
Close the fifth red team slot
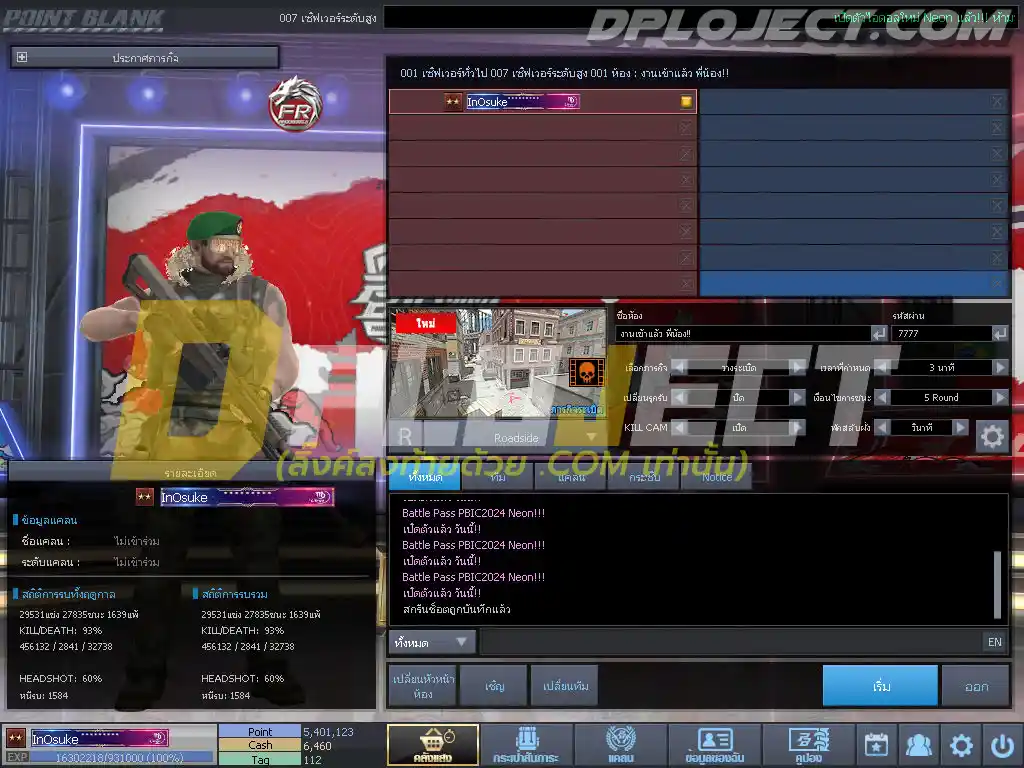pos(686,206)
